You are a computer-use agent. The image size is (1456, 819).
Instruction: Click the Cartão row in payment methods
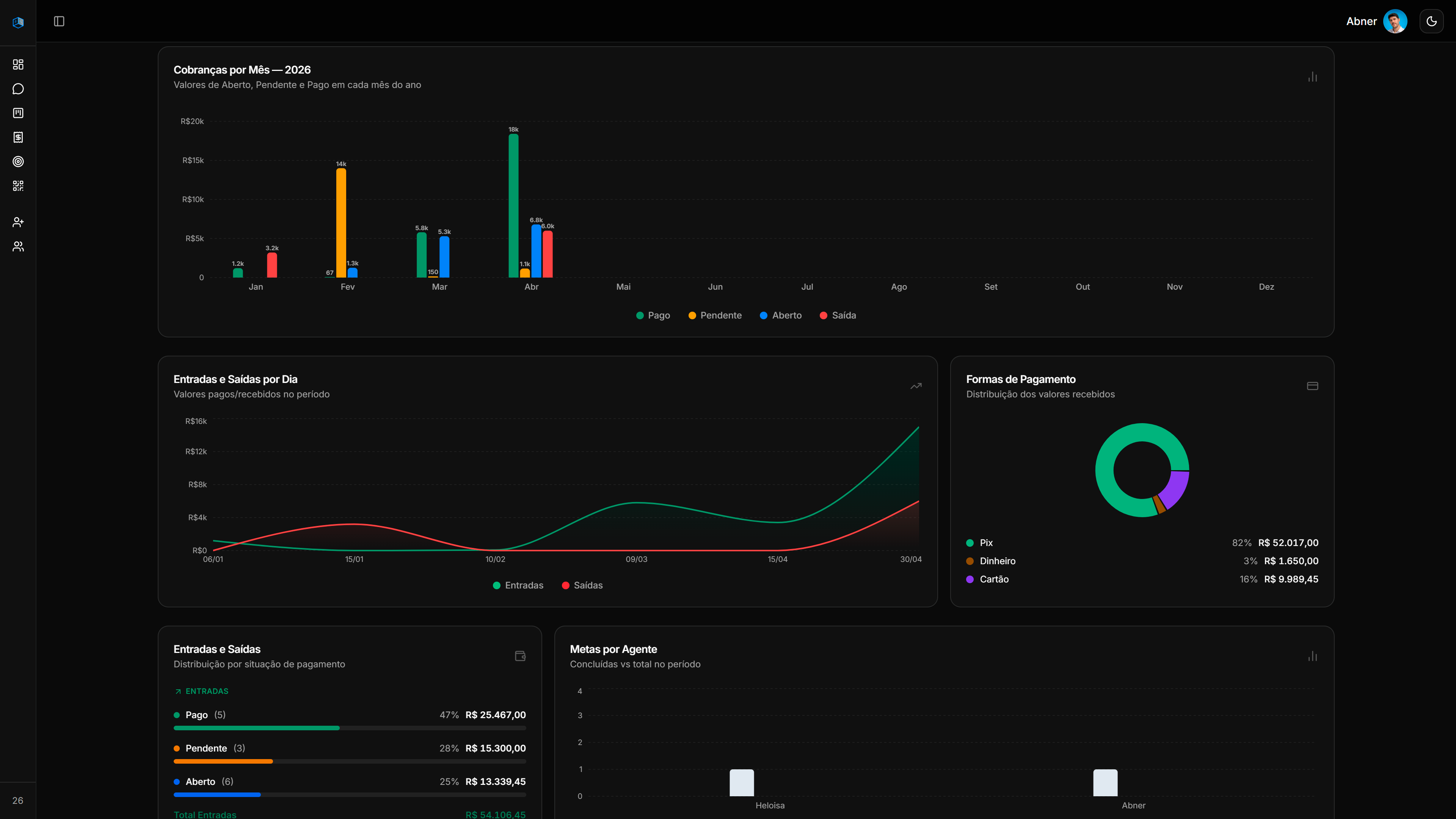tap(1142, 579)
